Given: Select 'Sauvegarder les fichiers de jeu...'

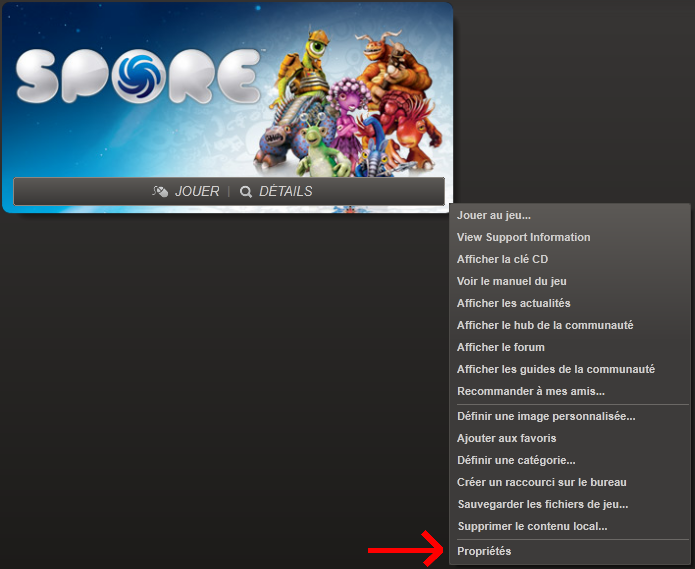Looking at the screenshot, I should pyautogui.click(x=570, y=504).
